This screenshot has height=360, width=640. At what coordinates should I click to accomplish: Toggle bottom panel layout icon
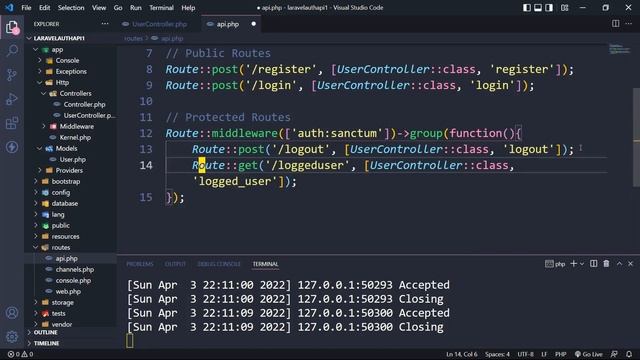[538, 8]
